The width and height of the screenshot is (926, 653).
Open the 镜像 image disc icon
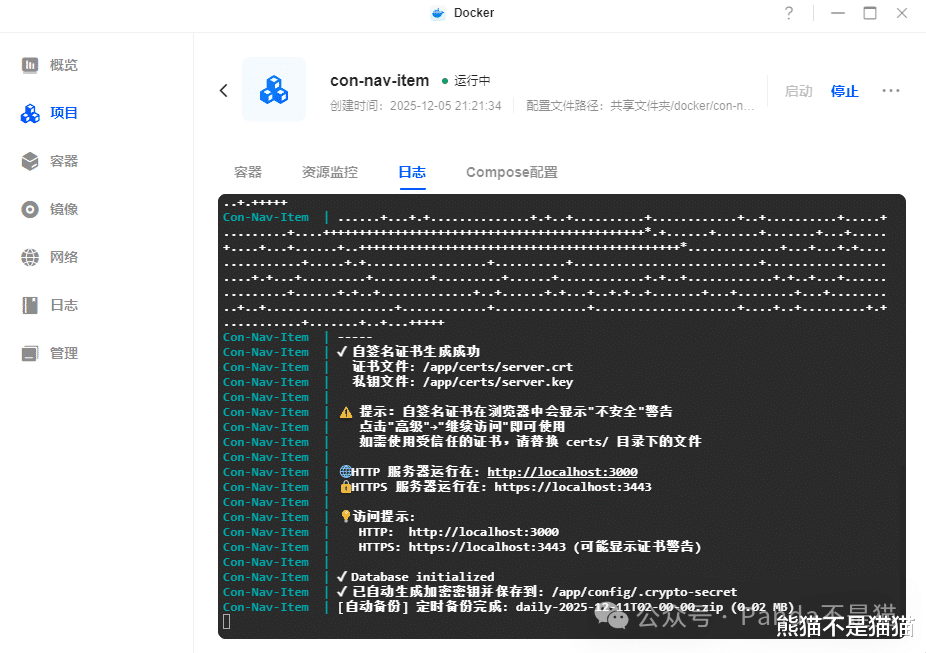click(x=30, y=210)
